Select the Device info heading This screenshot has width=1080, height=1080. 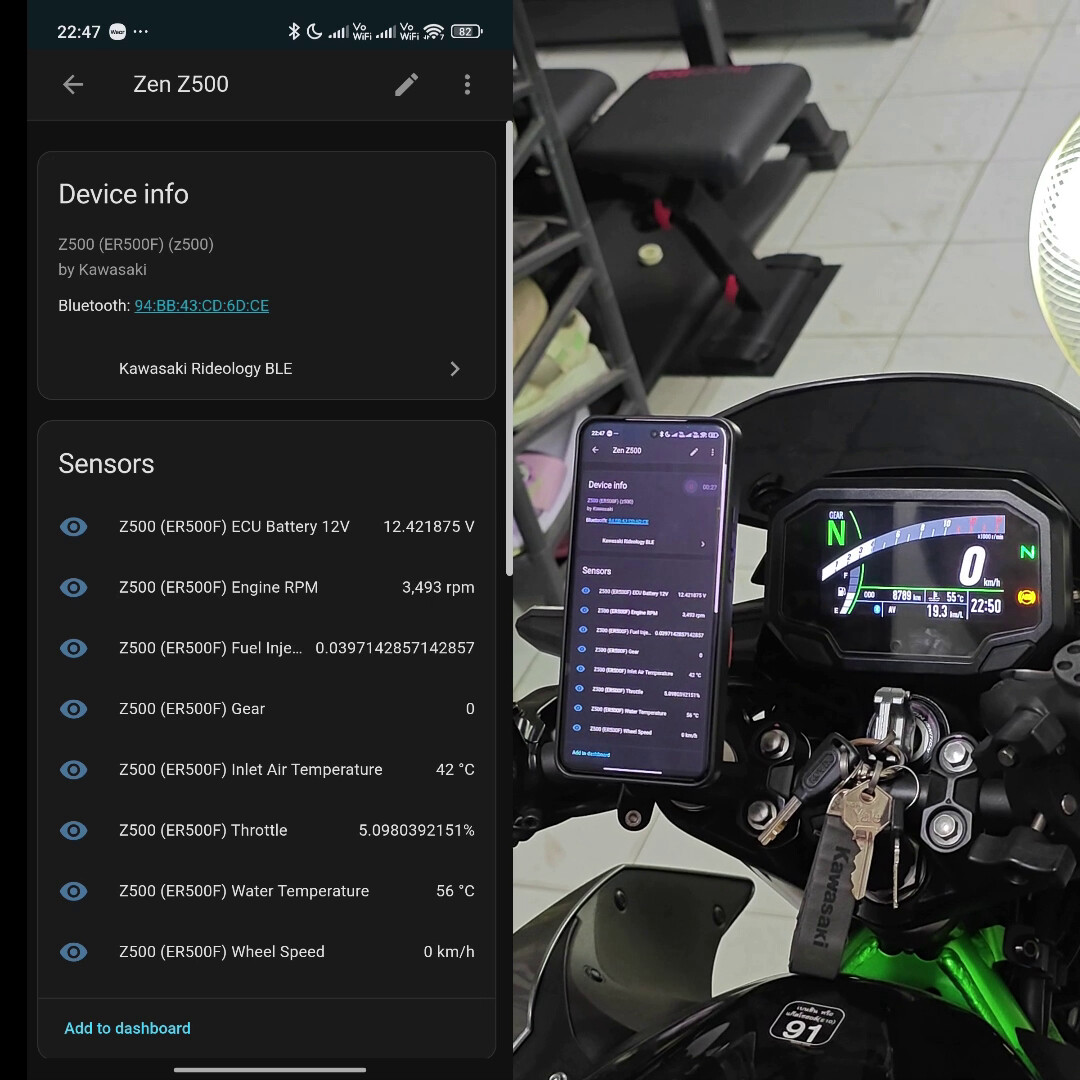click(123, 194)
